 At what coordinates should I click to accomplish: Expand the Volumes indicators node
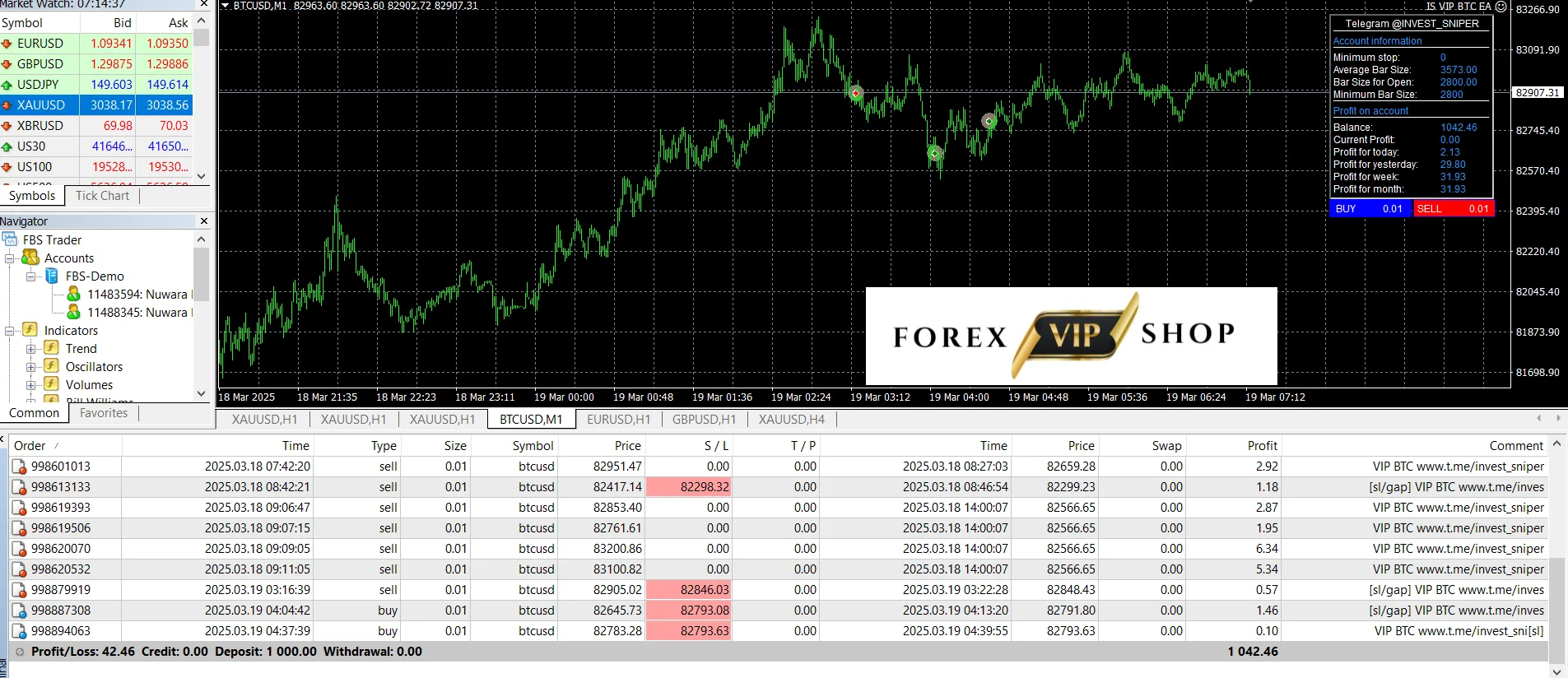(30, 385)
